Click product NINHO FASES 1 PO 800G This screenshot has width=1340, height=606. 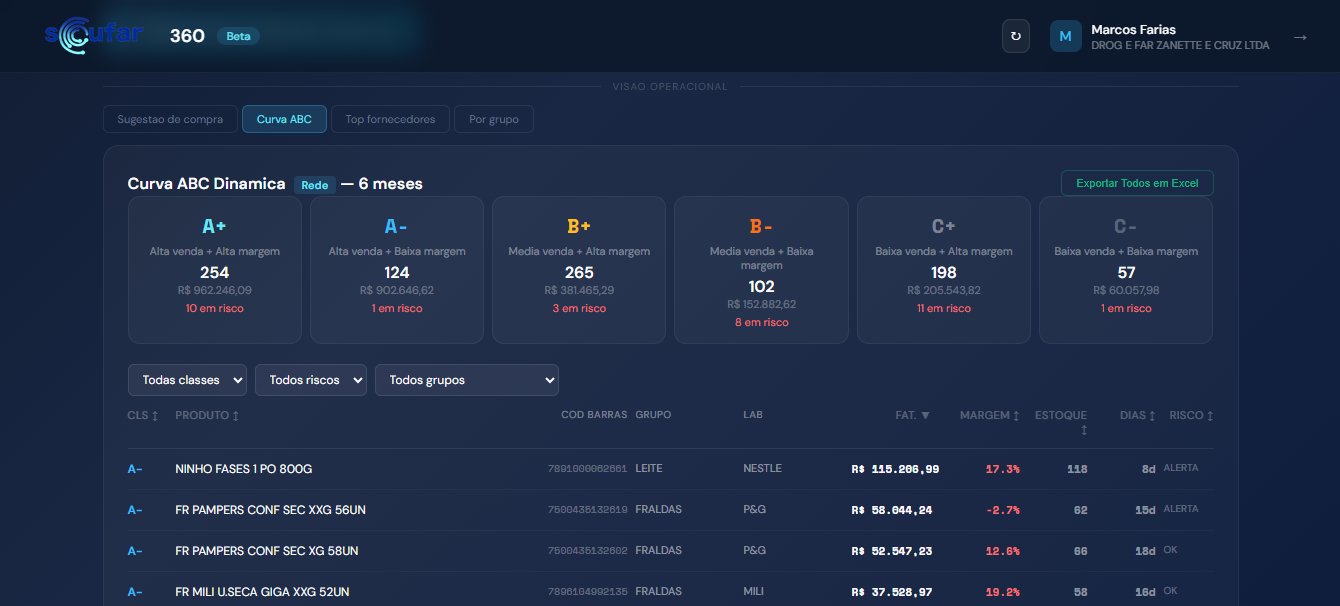[x=243, y=468]
